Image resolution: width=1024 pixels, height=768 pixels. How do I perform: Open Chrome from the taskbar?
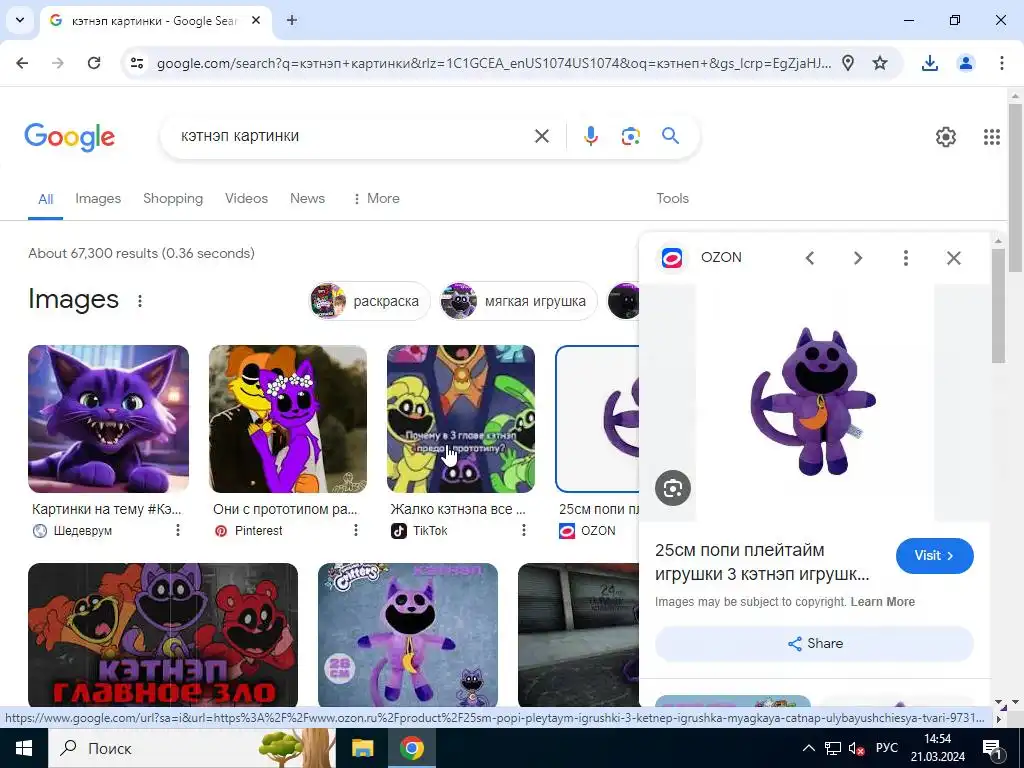411,748
